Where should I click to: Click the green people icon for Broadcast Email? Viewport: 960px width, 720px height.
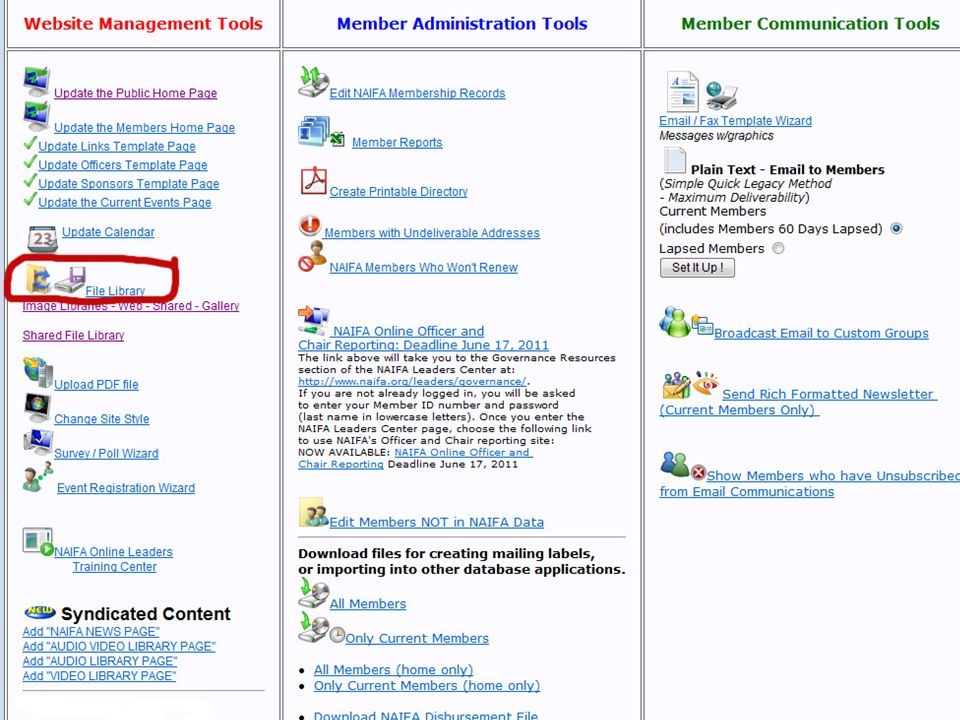coord(675,322)
